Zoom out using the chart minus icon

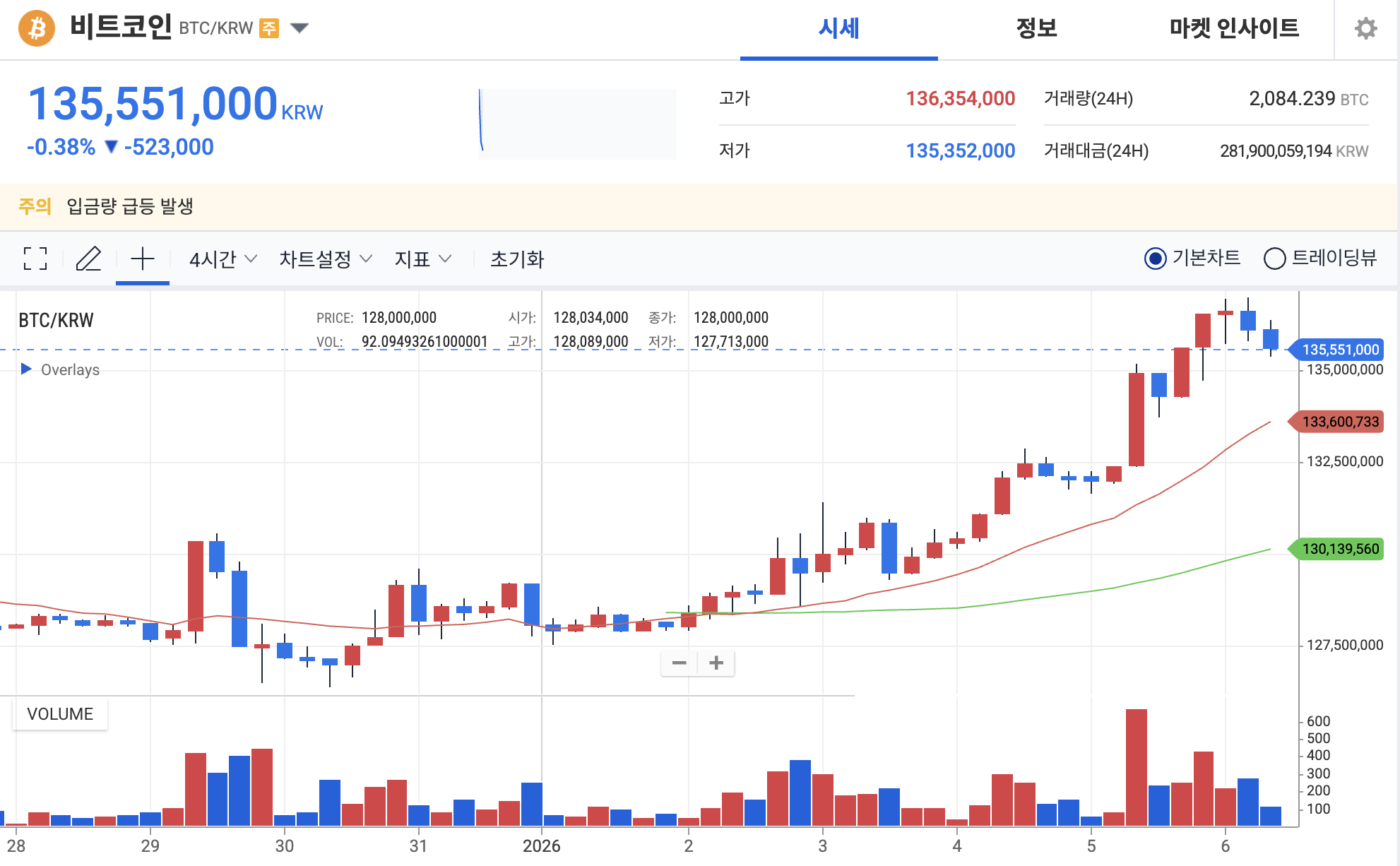(x=679, y=663)
